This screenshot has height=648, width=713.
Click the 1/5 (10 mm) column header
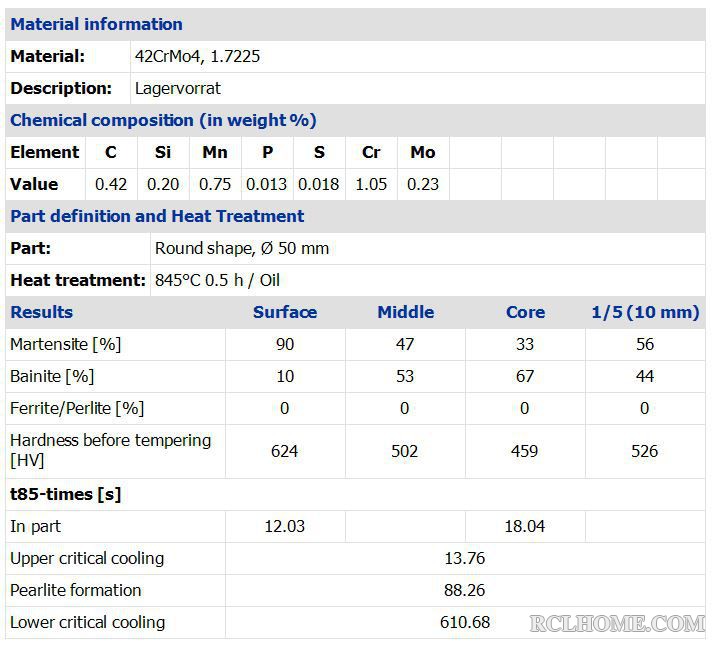(x=645, y=312)
